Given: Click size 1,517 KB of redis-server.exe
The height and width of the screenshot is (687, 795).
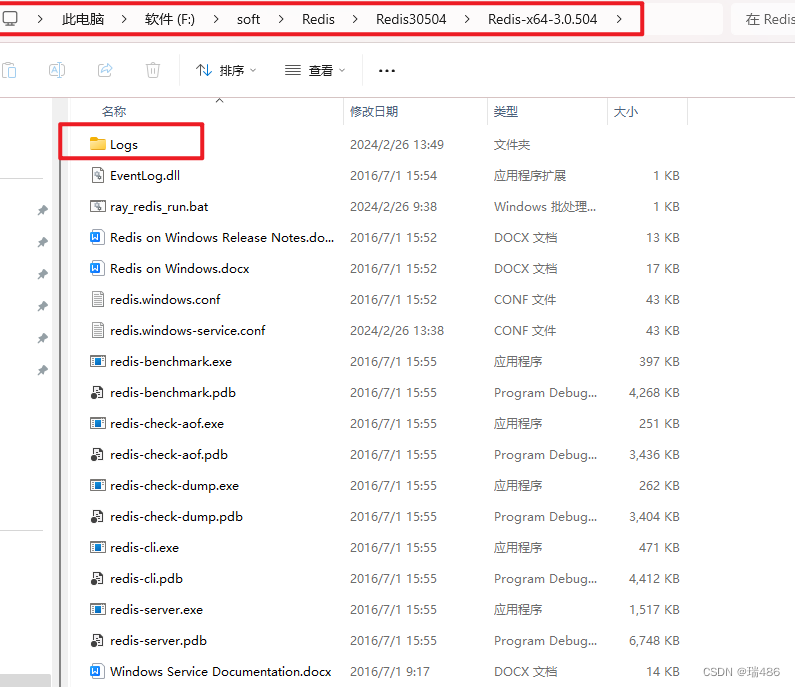Looking at the screenshot, I should coord(654,609).
